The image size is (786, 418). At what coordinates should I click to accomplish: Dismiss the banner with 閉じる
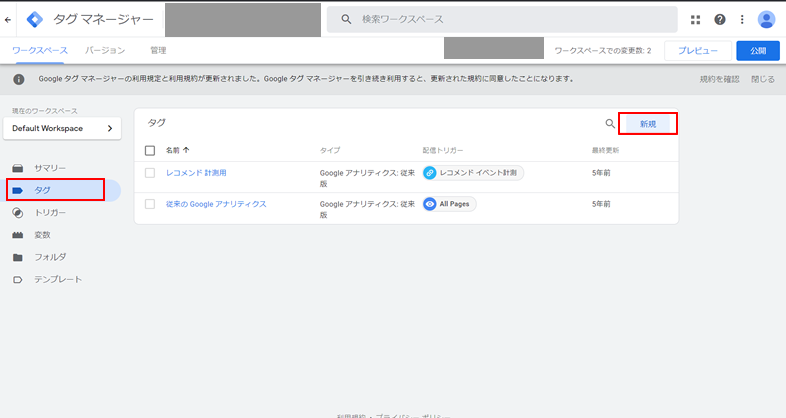pyautogui.click(x=762, y=79)
